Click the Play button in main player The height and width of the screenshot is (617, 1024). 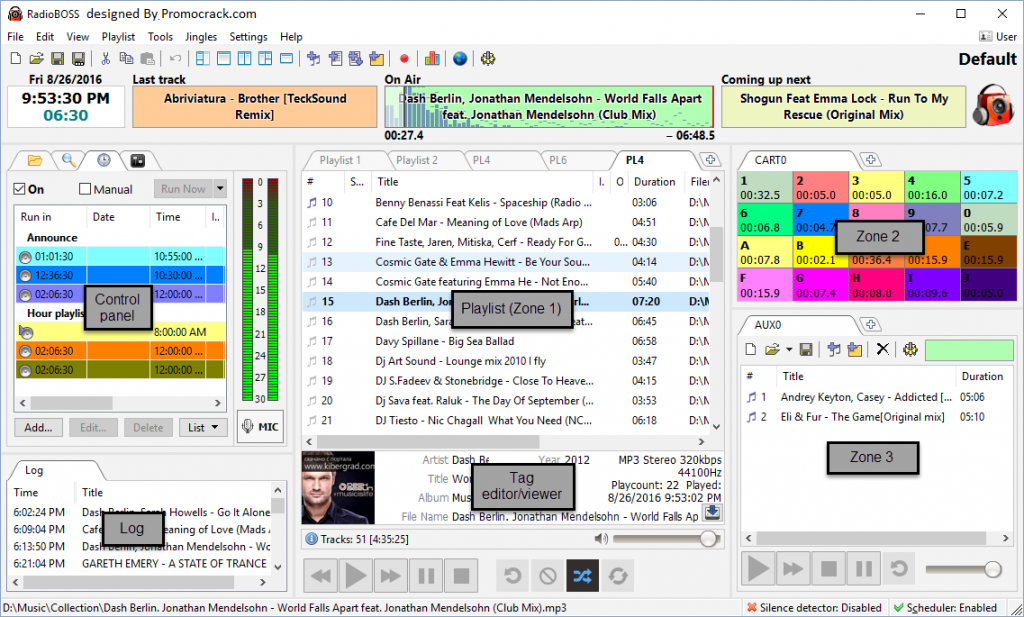point(356,575)
